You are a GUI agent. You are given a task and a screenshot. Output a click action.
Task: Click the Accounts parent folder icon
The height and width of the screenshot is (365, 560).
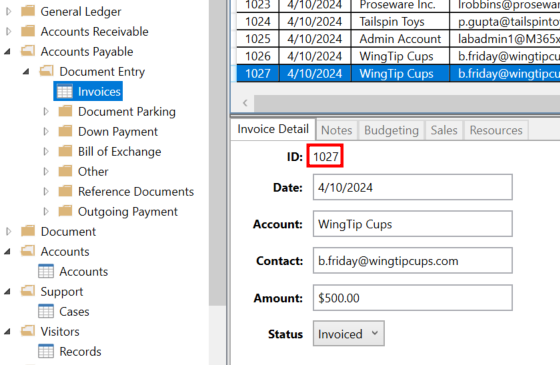tap(28, 251)
